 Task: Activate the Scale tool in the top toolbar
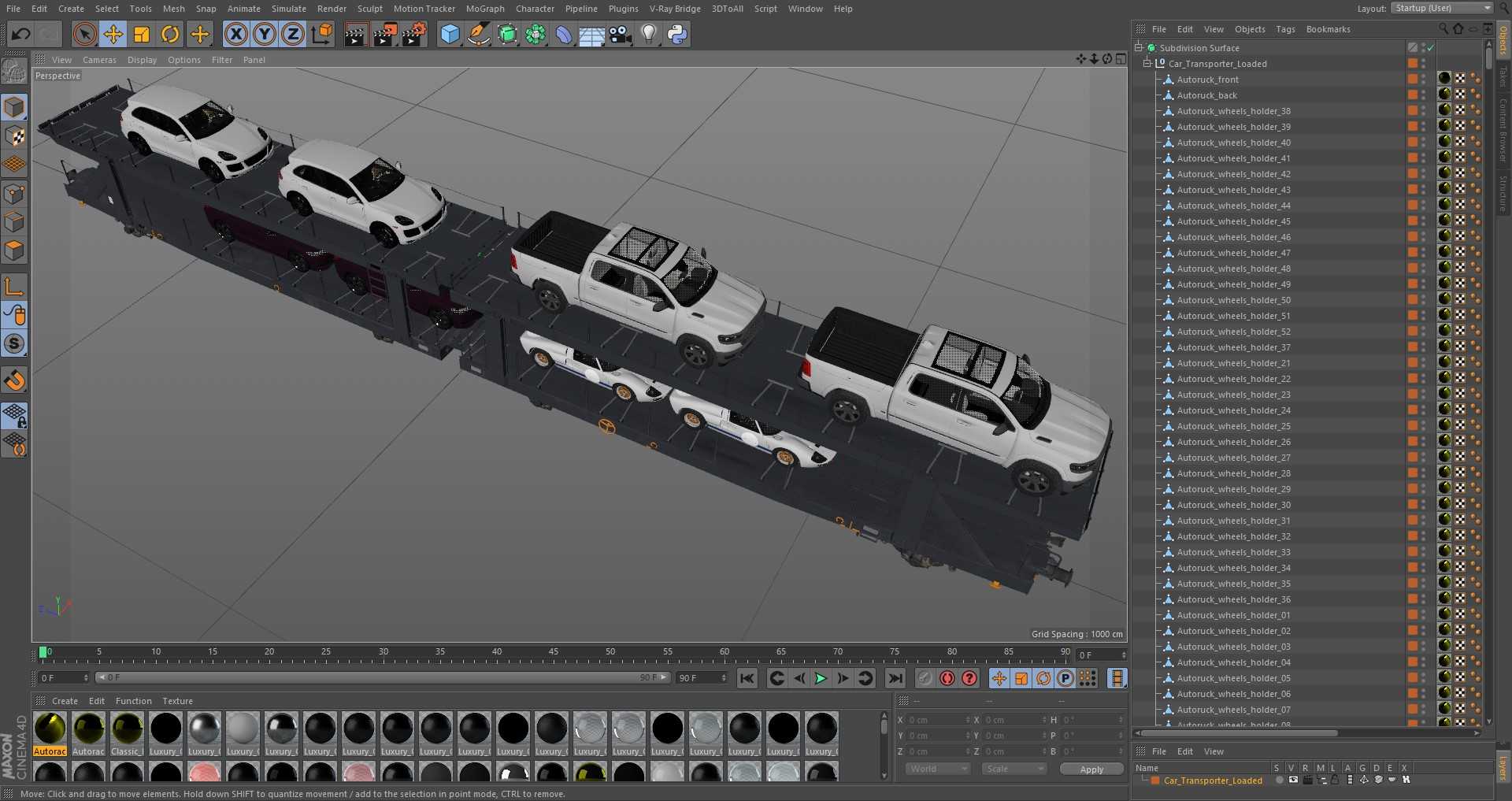[x=142, y=34]
